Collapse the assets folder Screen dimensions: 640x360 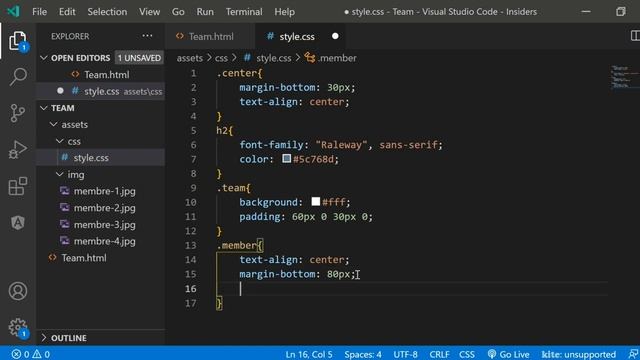click(x=53, y=124)
